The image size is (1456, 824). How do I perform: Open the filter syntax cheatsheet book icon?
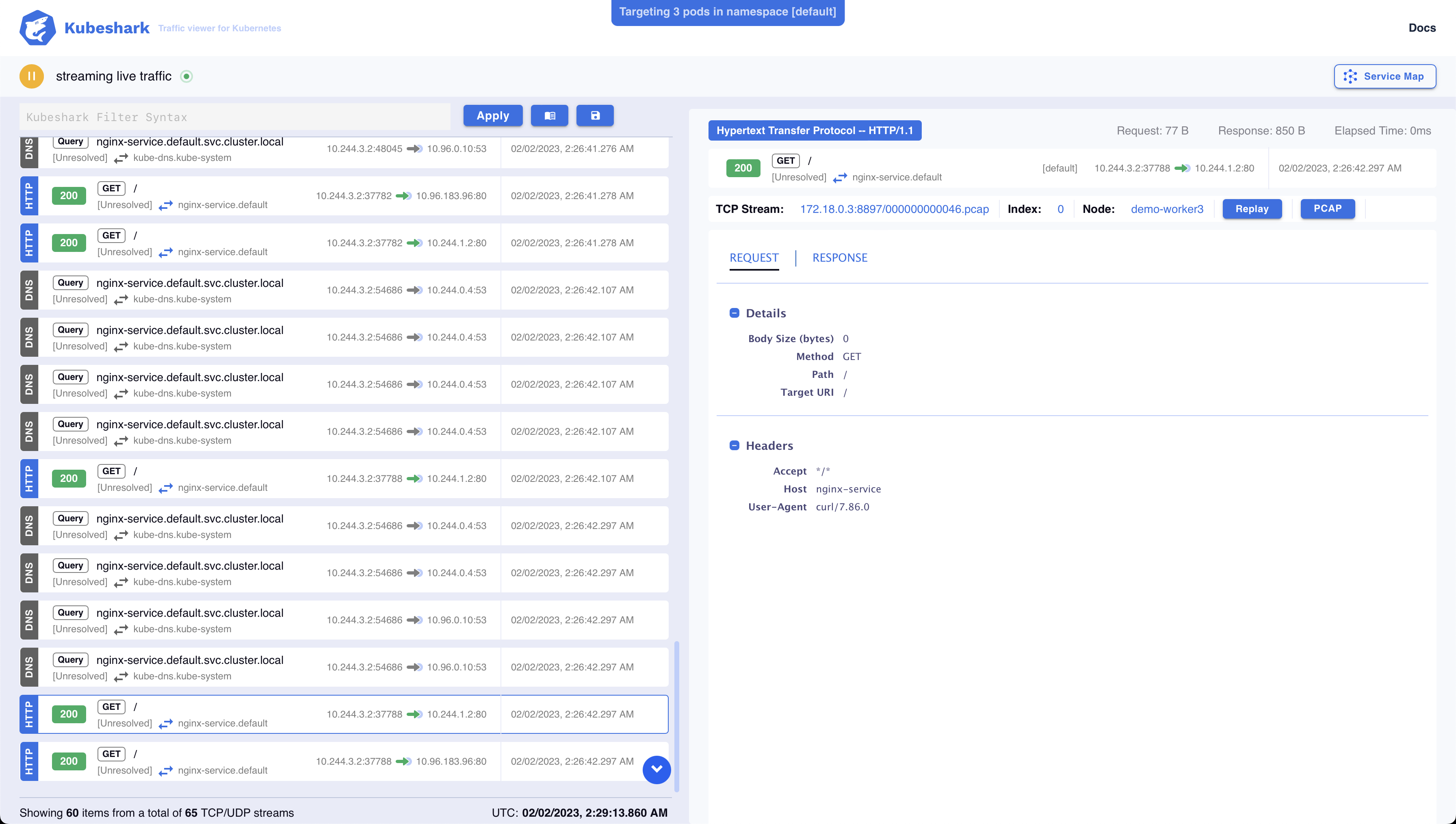tap(549, 115)
